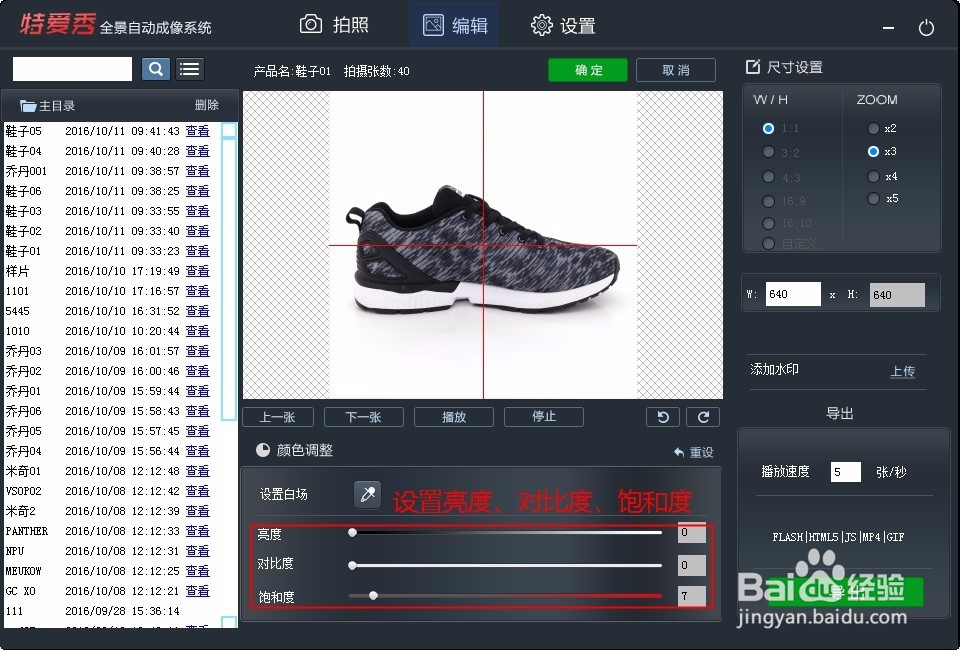Click the rotate clockwise icon
This screenshot has height=650, width=960.
pos(703,417)
